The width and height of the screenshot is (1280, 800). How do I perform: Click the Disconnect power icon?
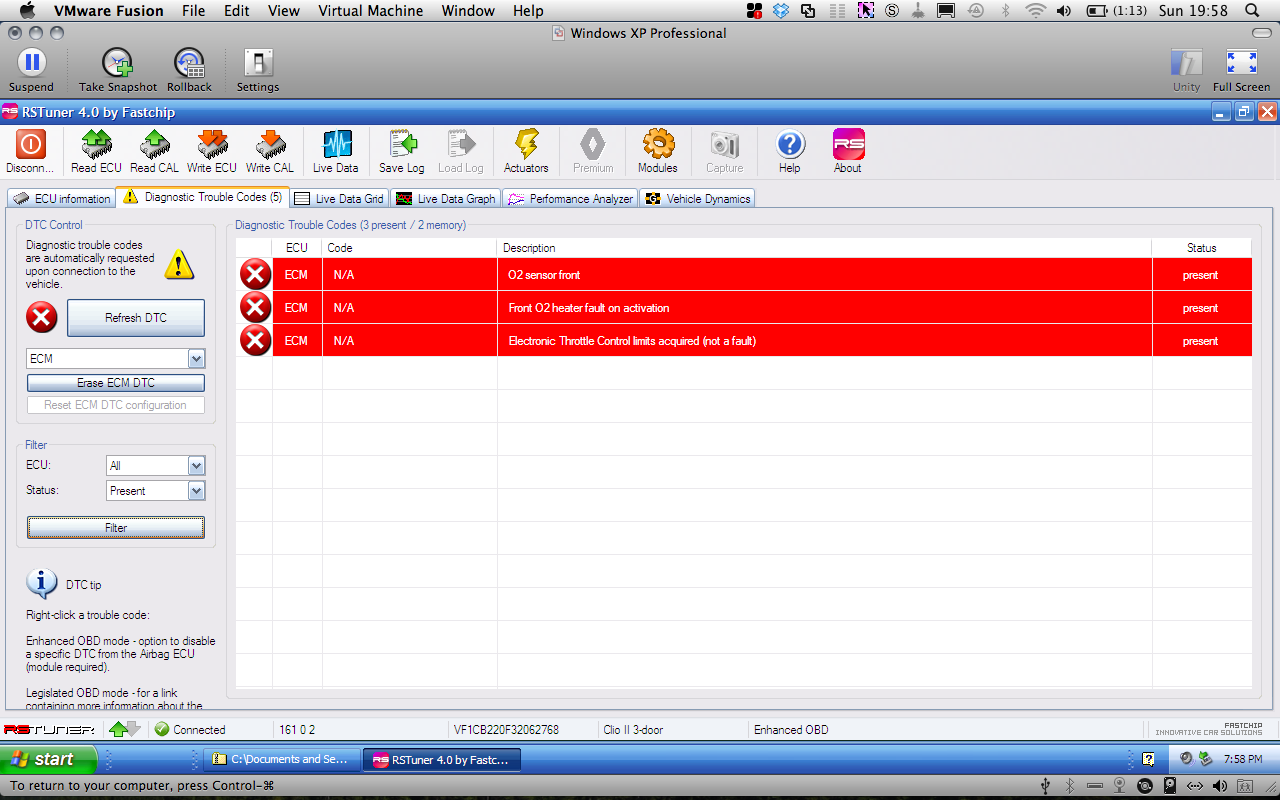pyautogui.click(x=30, y=145)
